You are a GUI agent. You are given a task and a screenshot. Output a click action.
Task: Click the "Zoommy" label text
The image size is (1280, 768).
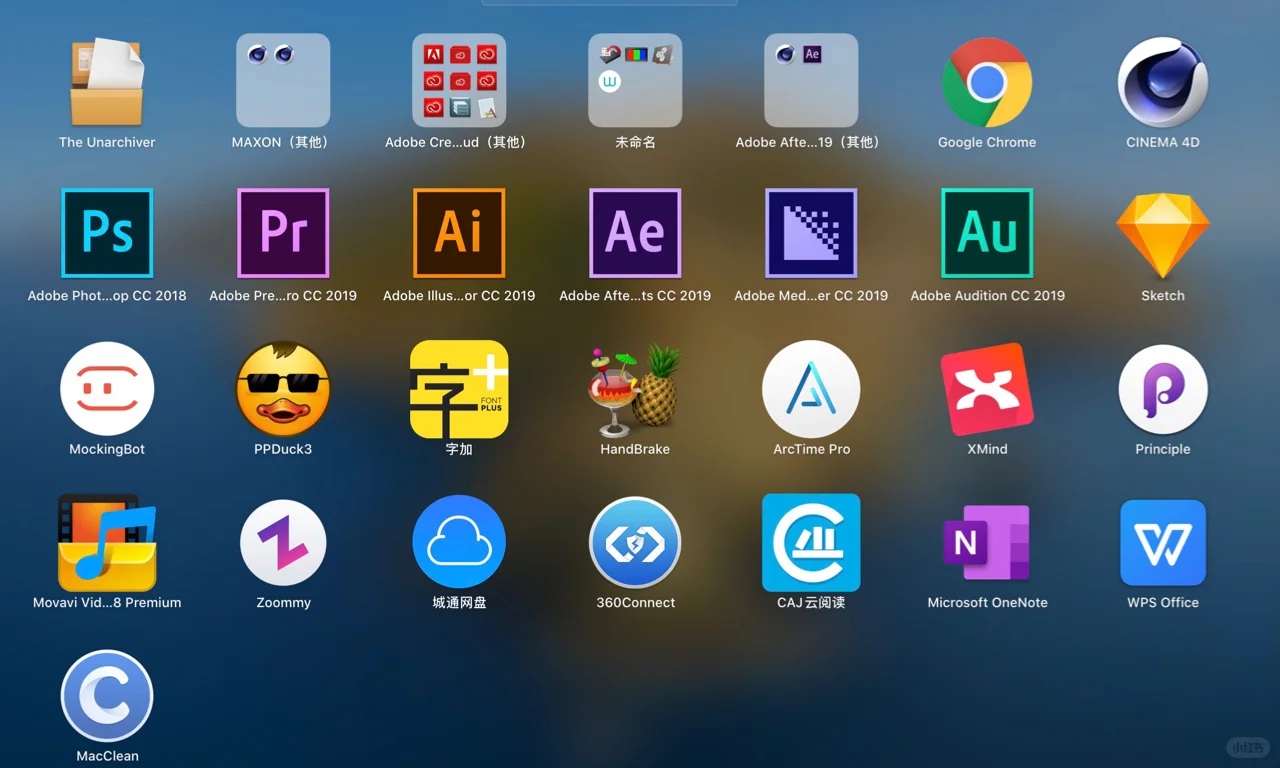(x=283, y=602)
